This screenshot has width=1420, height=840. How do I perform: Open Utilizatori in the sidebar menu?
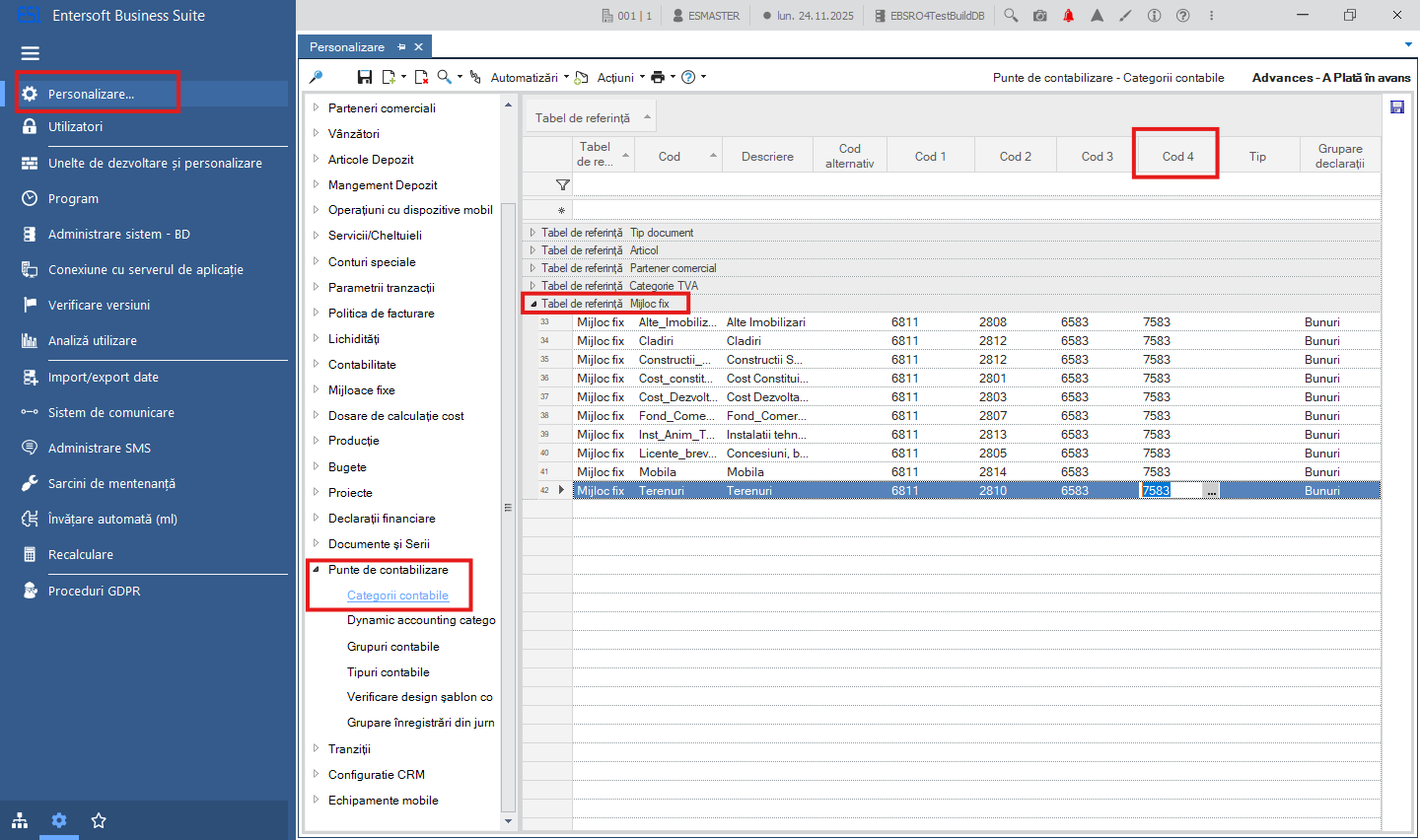pyautogui.click(x=75, y=126)
